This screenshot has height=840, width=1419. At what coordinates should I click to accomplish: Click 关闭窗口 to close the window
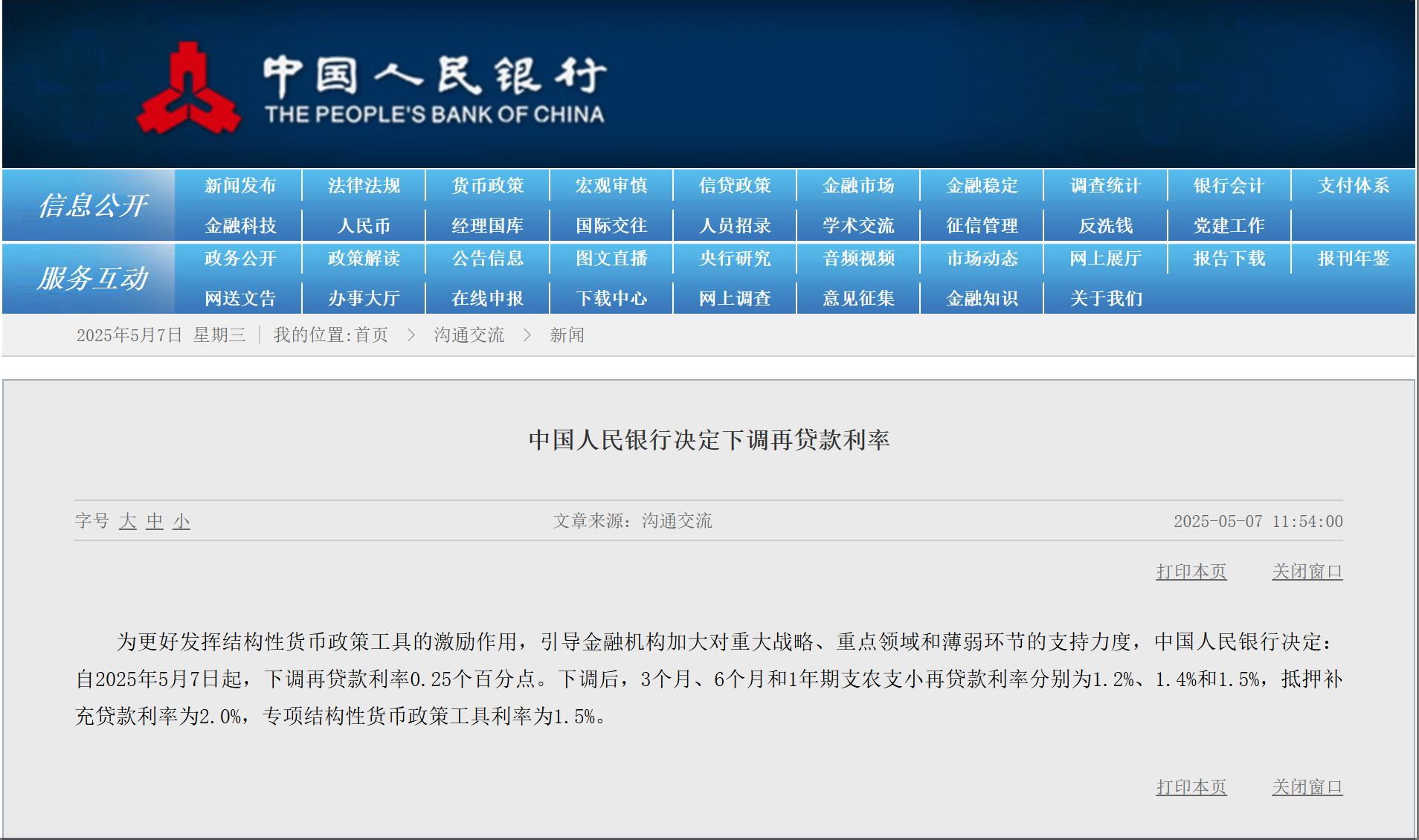1307,571
